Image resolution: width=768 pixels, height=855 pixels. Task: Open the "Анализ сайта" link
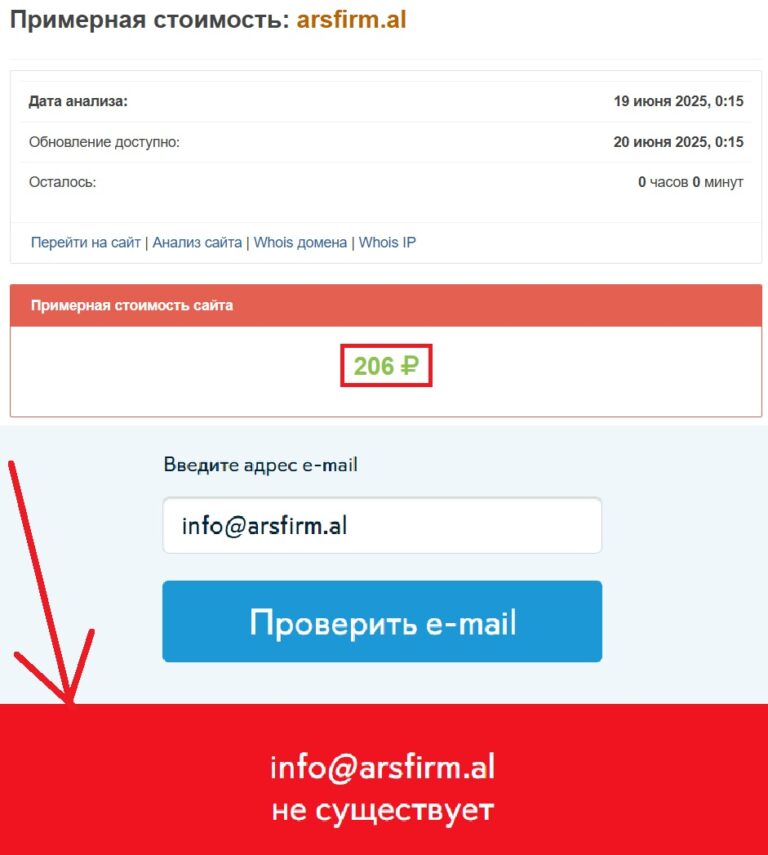(197, 242)
